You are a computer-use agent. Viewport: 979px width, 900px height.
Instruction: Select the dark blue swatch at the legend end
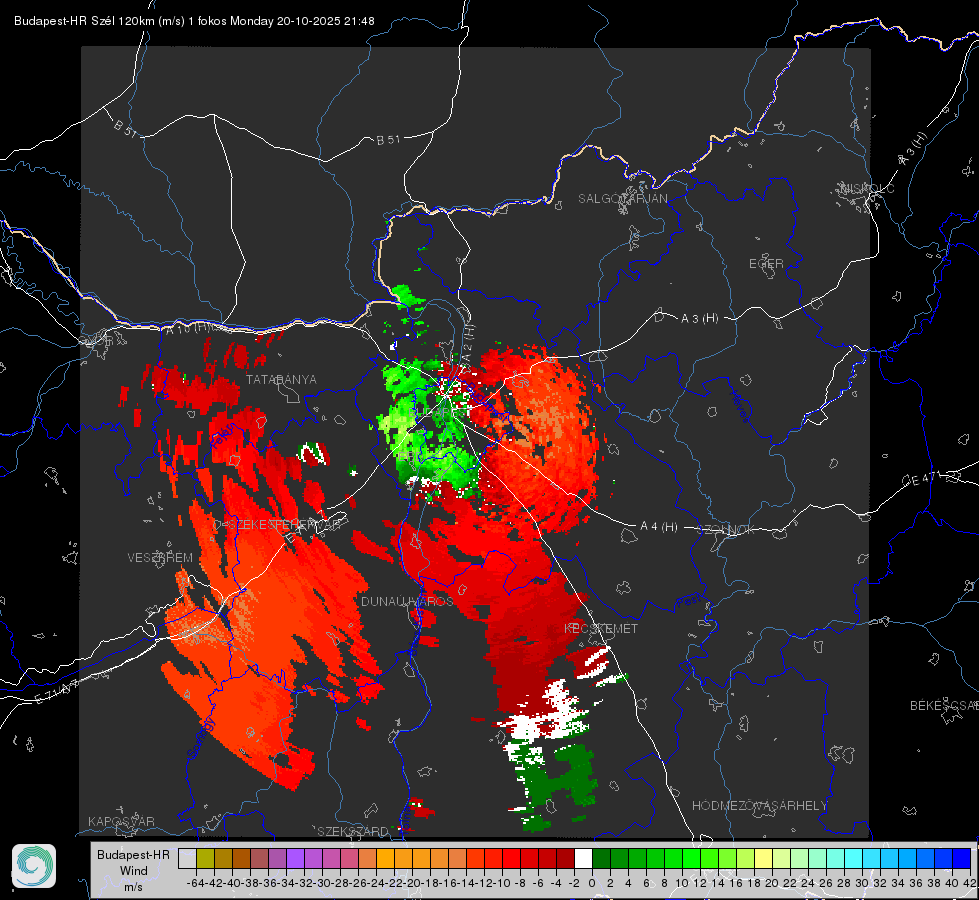click(x=962, y=858)
